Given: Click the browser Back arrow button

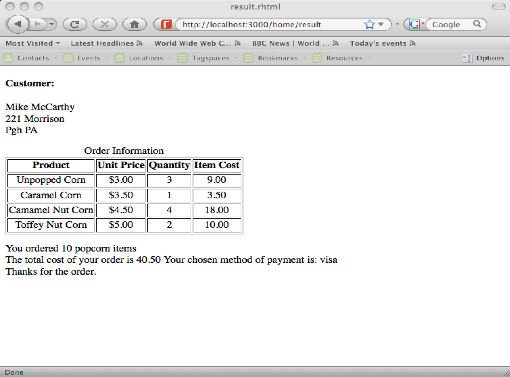Looking at the screenshot, I should (17, 24).
